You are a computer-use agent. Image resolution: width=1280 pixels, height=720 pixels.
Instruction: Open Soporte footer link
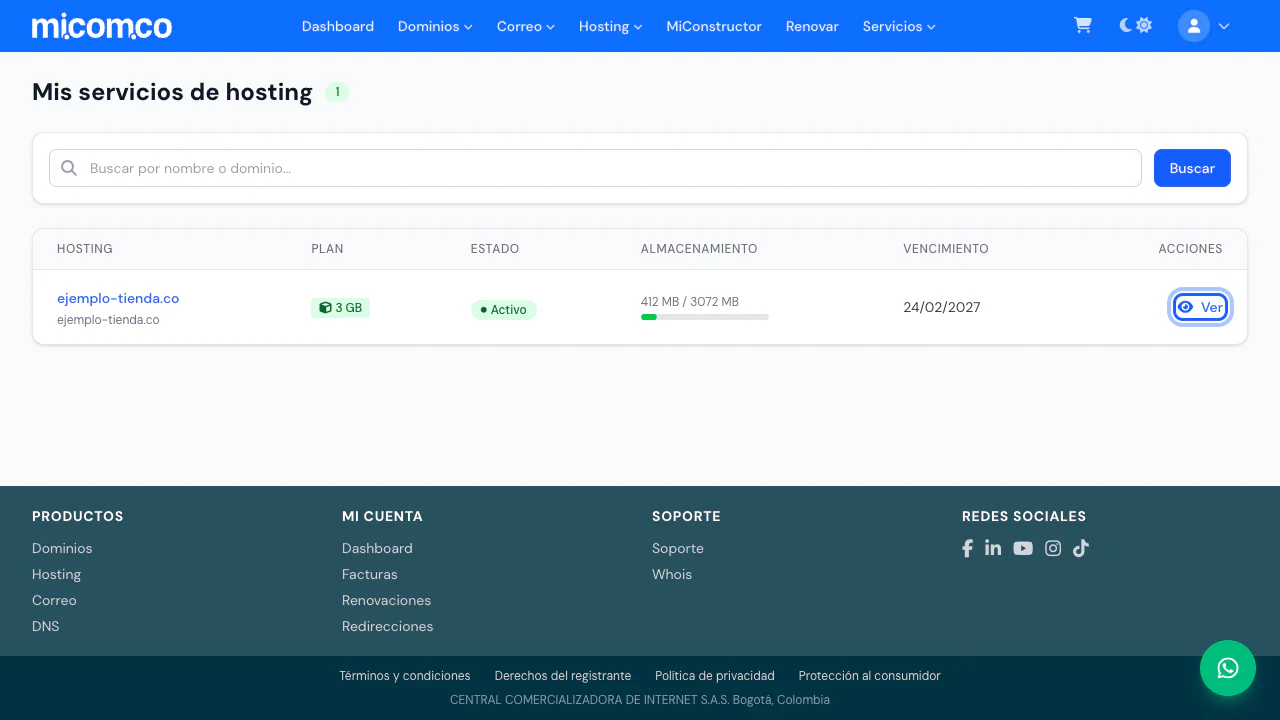pyautogui.click(x=678, y=548)
